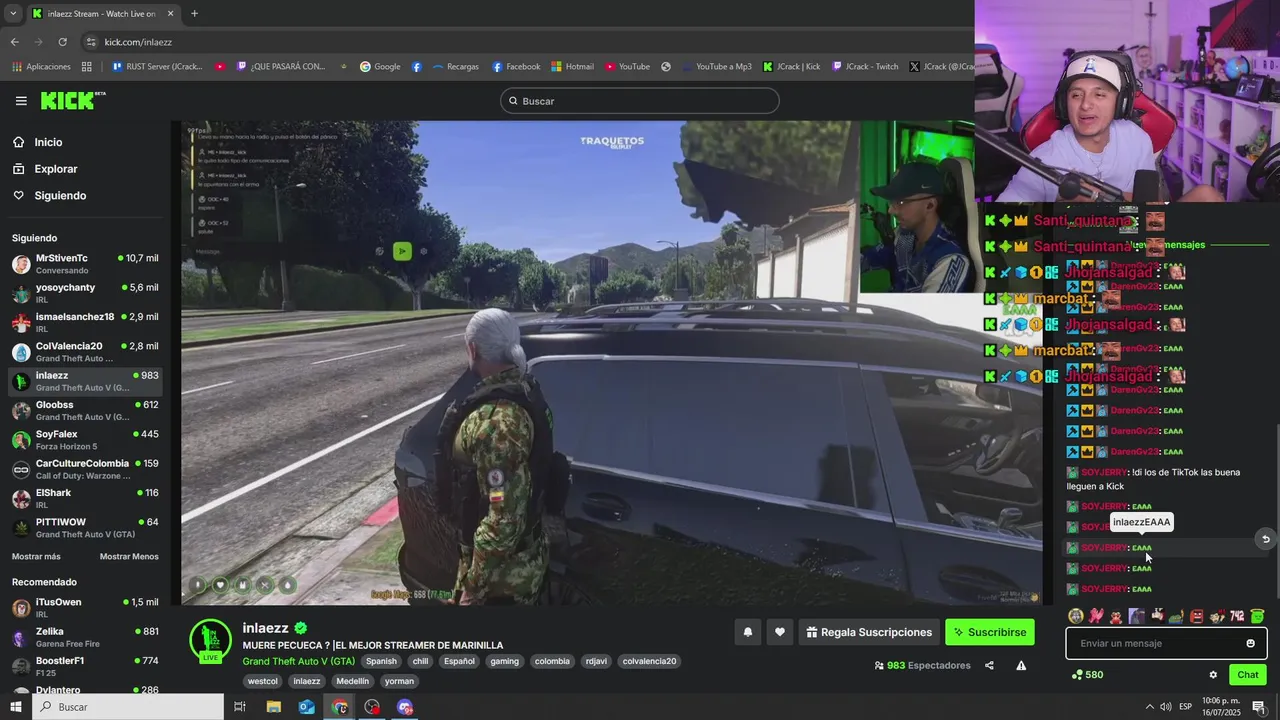Open BoostierF1 recommended channel
The image size is (1280, 720).
(x=85, y=666)
